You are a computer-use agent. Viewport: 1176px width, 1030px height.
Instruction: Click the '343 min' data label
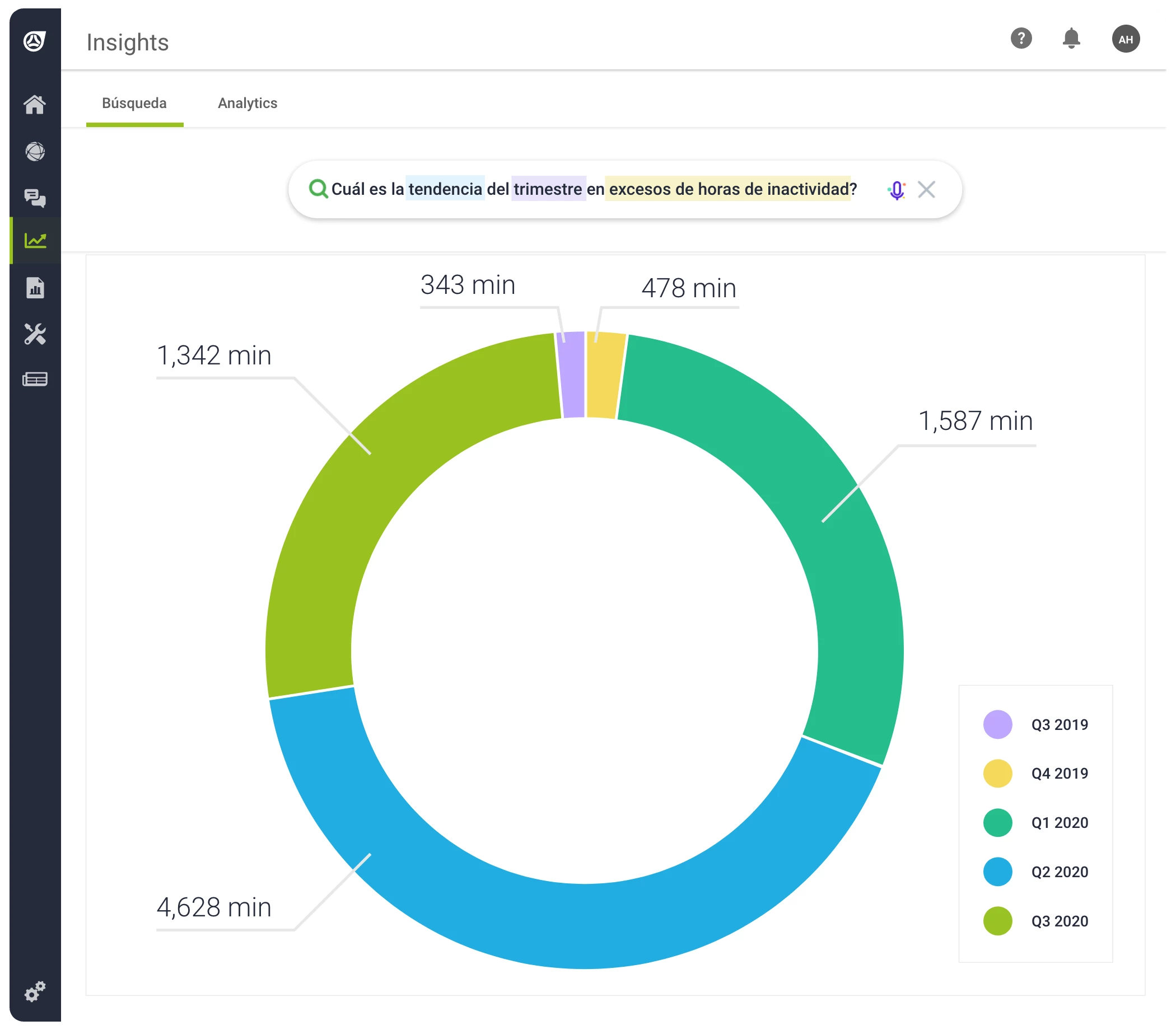[x=468, y=285]
